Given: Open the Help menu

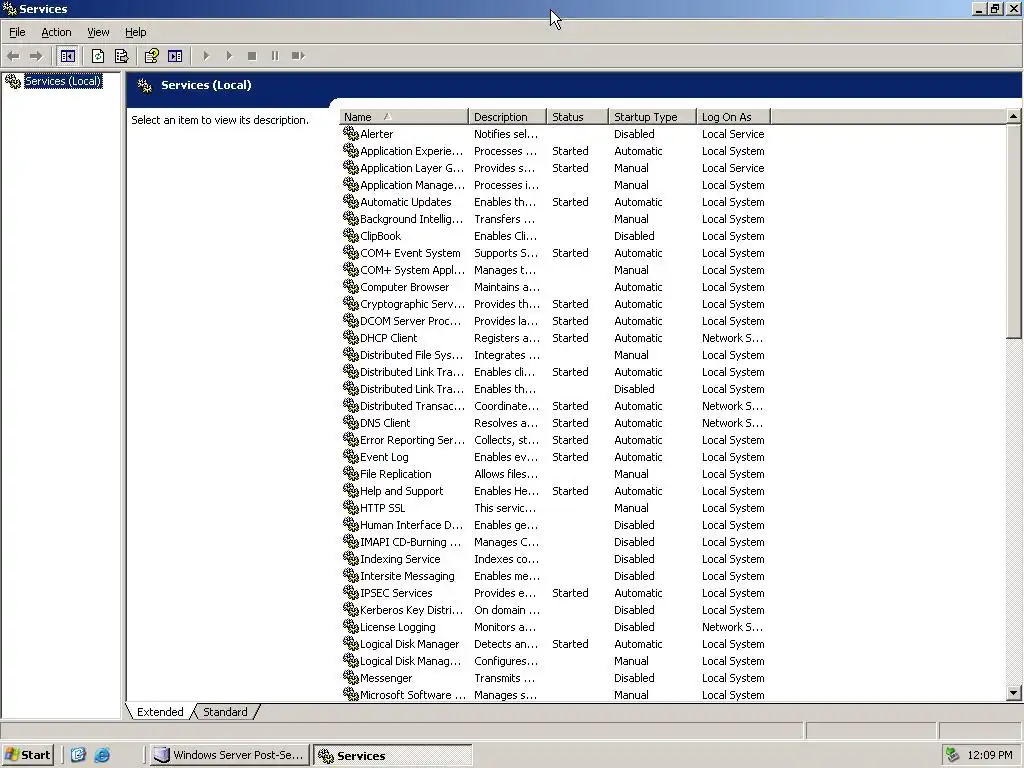Looking at the screenshot, I should tap(136, 32).
